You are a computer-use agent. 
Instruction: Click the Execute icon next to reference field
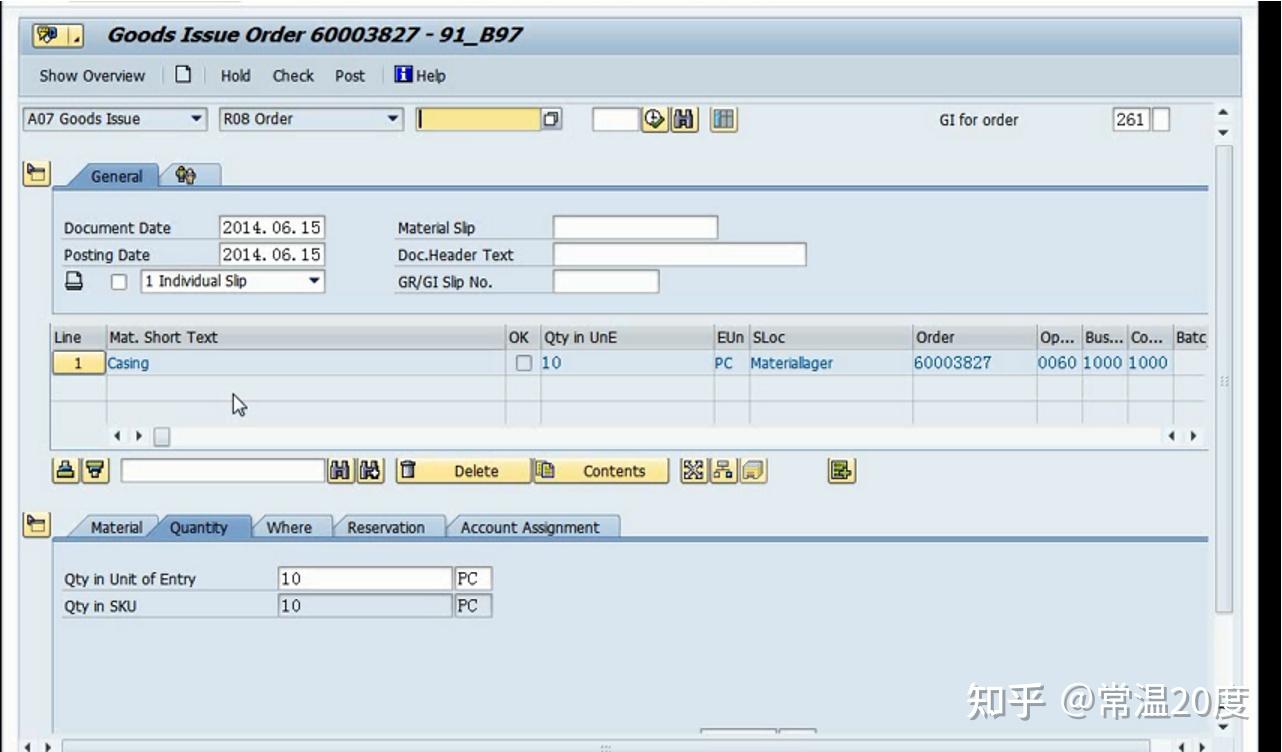(655, 119)
